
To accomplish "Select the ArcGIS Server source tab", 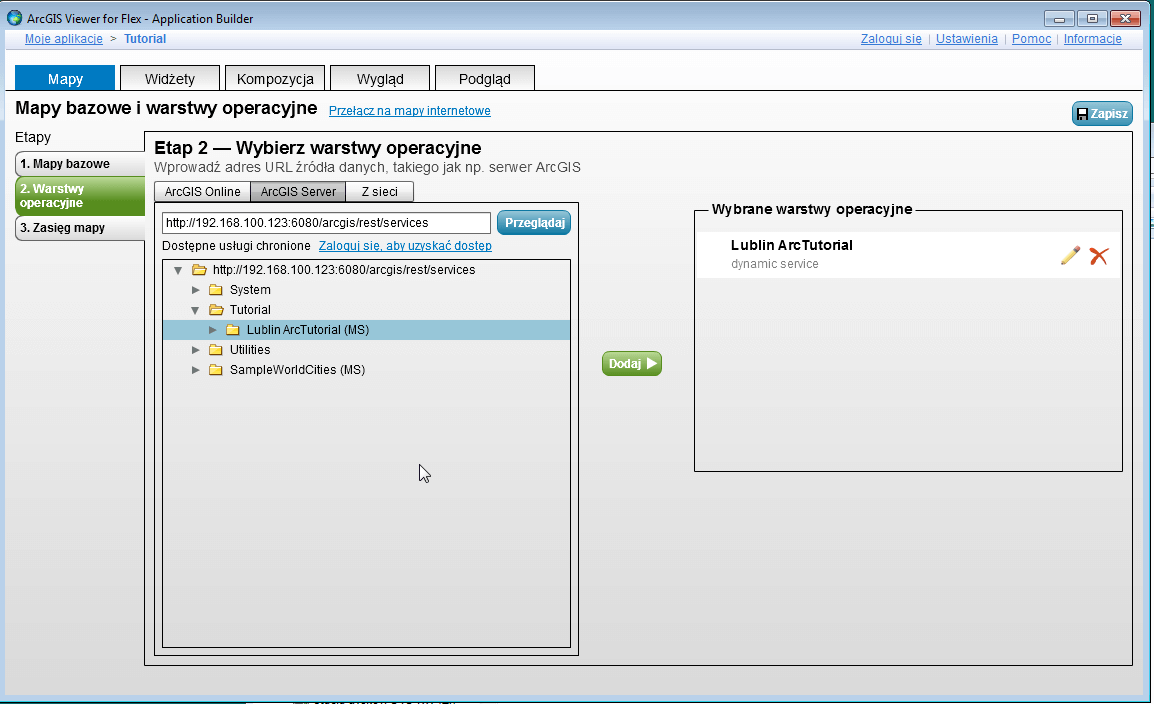I will click(x=298, y=191).
